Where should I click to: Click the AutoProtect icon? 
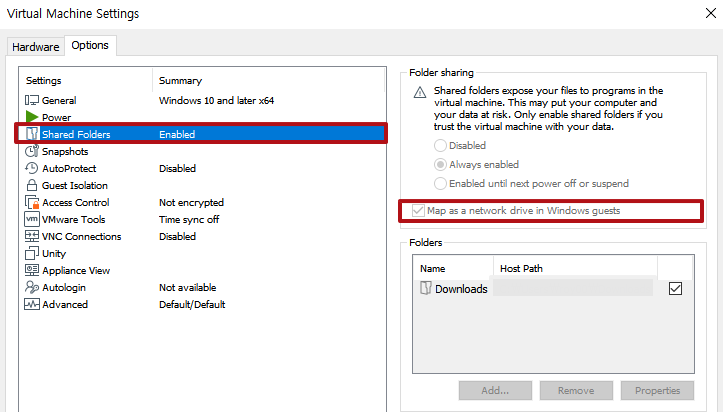point(32,168)
